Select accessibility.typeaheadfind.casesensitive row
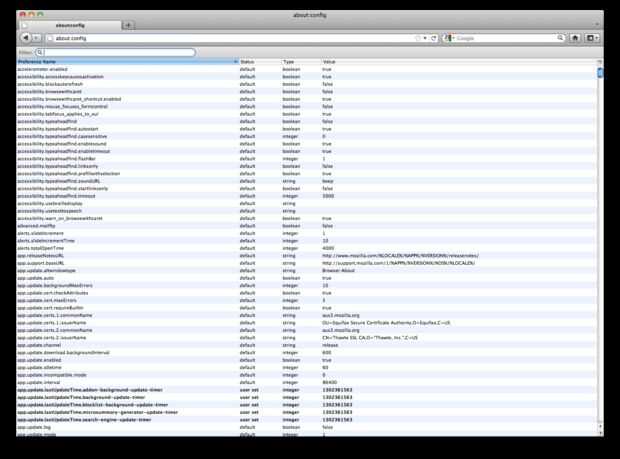This screenshot has width=620, height=459. coord(306,136)
